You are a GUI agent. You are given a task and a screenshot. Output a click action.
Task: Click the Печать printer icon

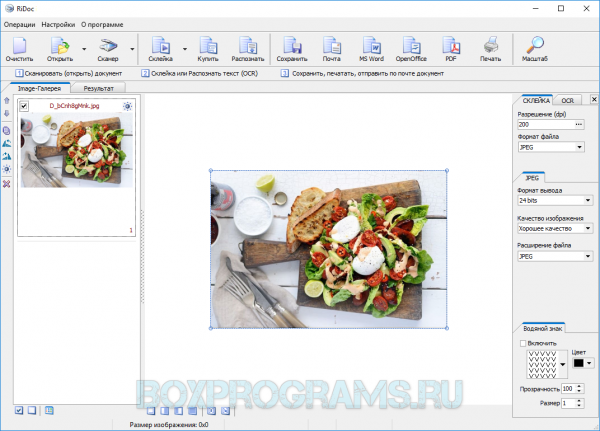(491, 46)
